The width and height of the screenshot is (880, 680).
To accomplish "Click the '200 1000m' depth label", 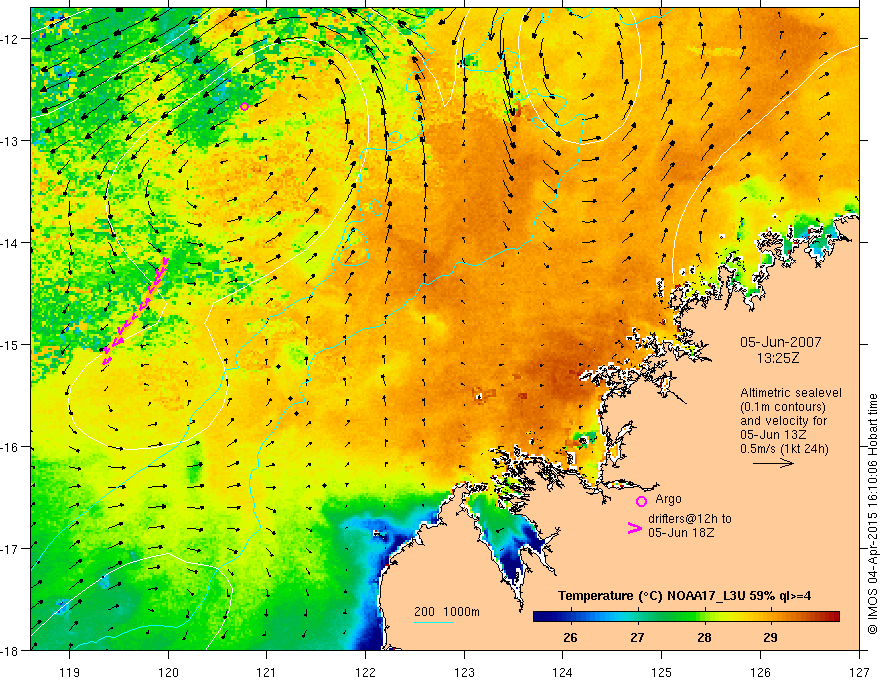I will pos(447,612).
